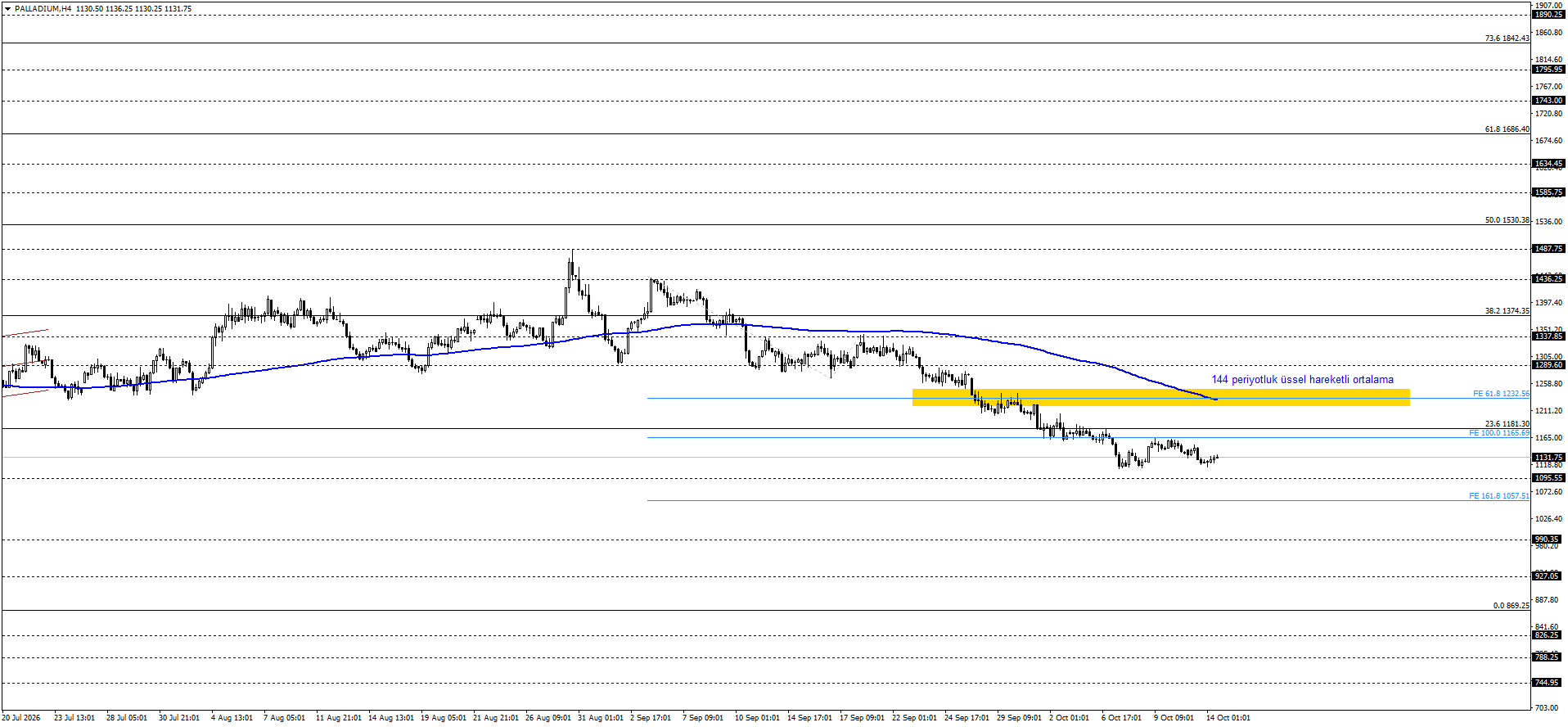
Task: Select the Fibonacci label '61.8 1686.40'
Action: tap(1507, 129)
